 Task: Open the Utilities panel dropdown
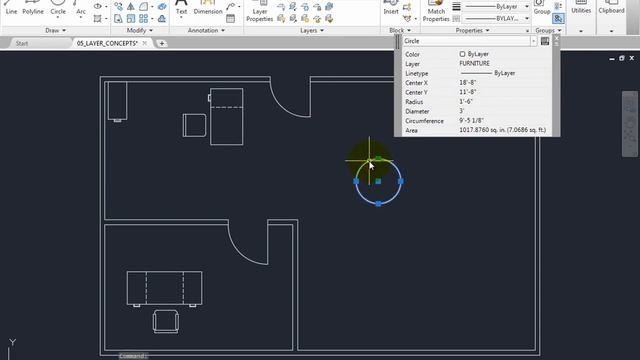pos(580,31)
